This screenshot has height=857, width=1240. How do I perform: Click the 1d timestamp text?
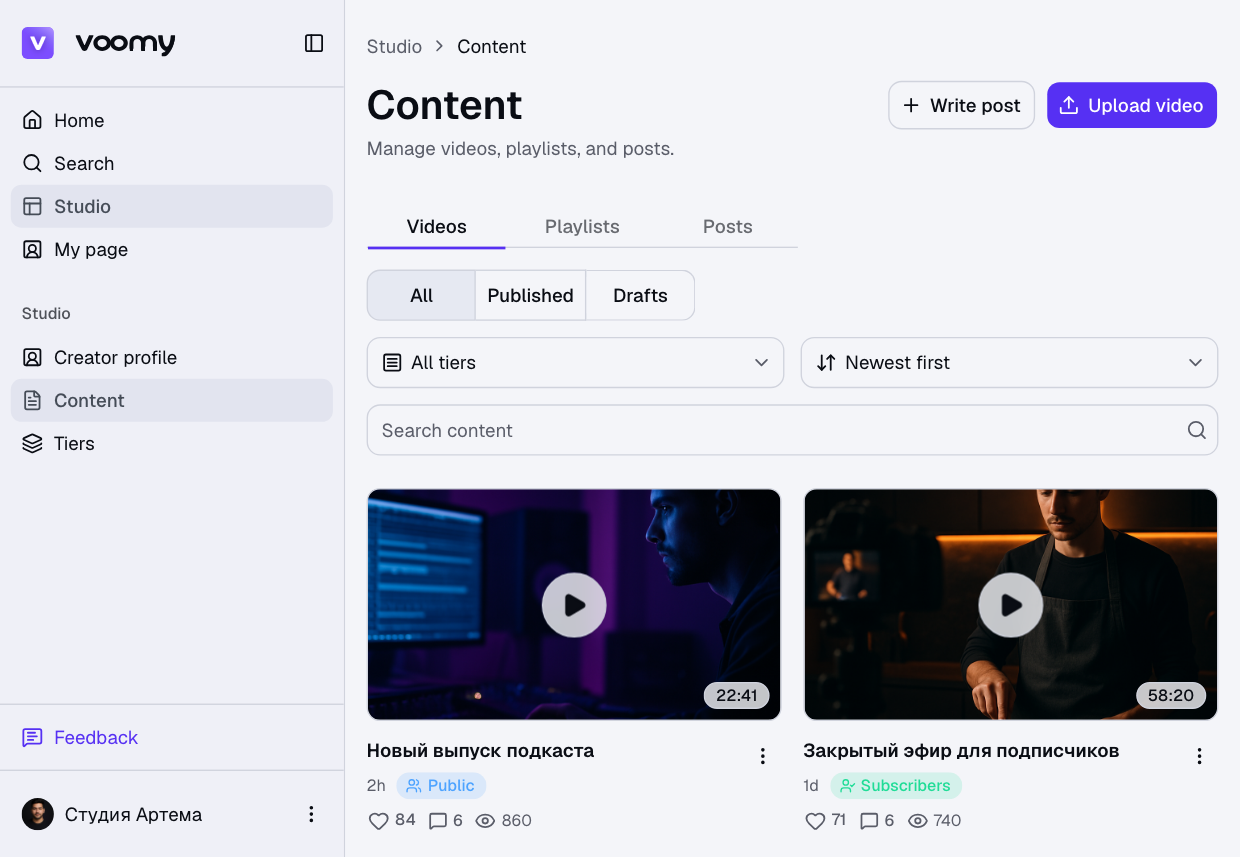coord(811,786)
